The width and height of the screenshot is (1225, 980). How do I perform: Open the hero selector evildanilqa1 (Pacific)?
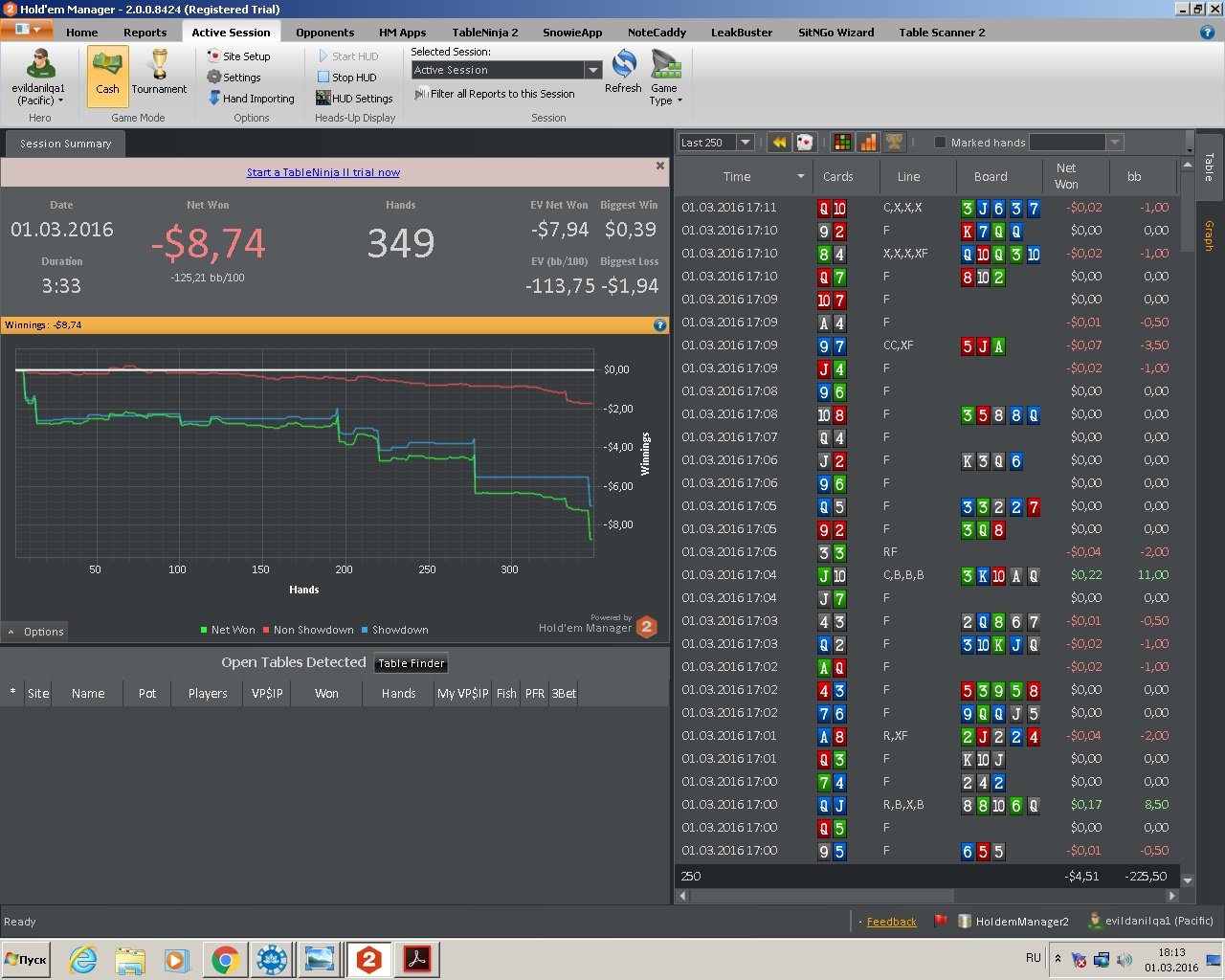click(39, 78)
